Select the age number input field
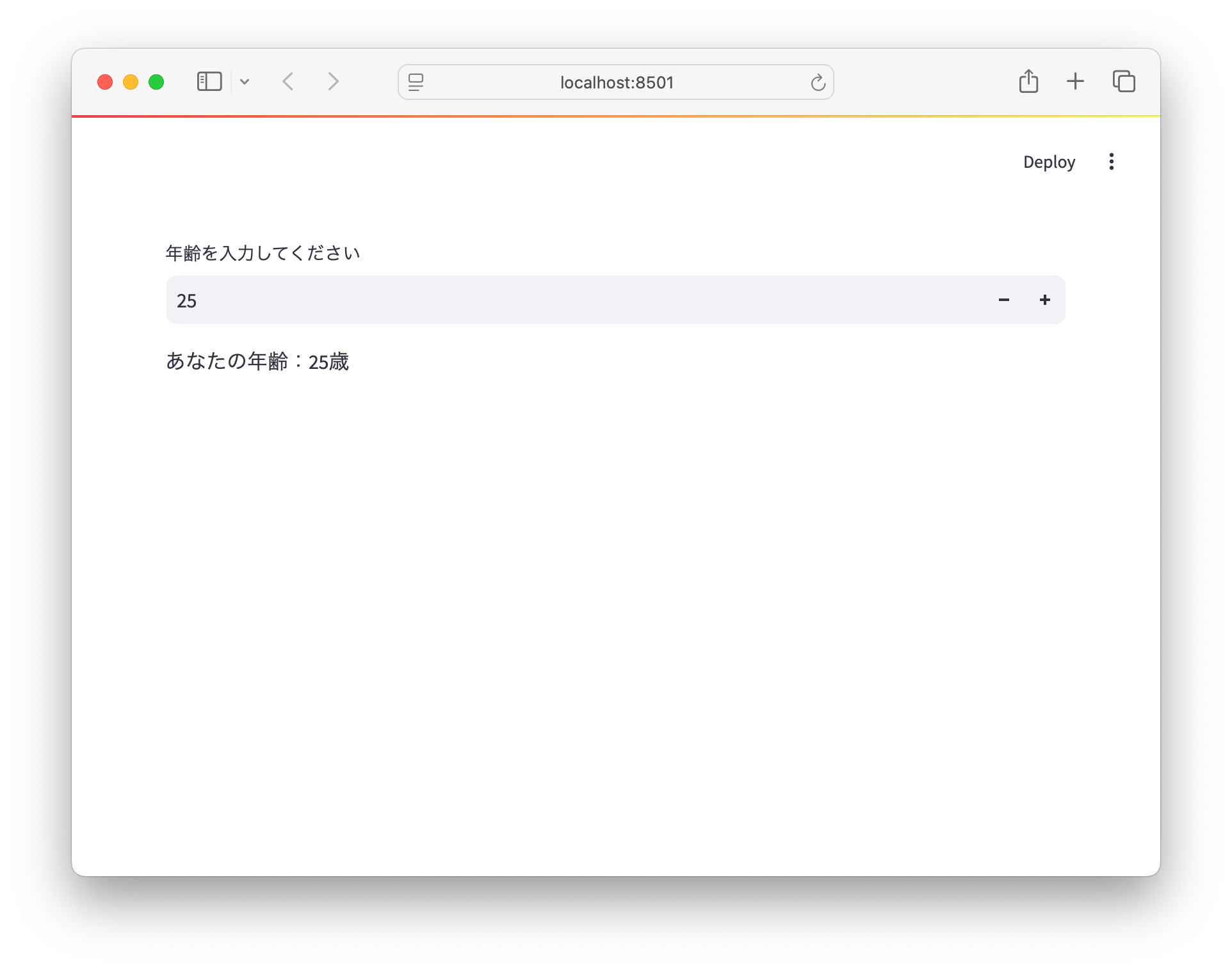 click(x=448, y=300)
